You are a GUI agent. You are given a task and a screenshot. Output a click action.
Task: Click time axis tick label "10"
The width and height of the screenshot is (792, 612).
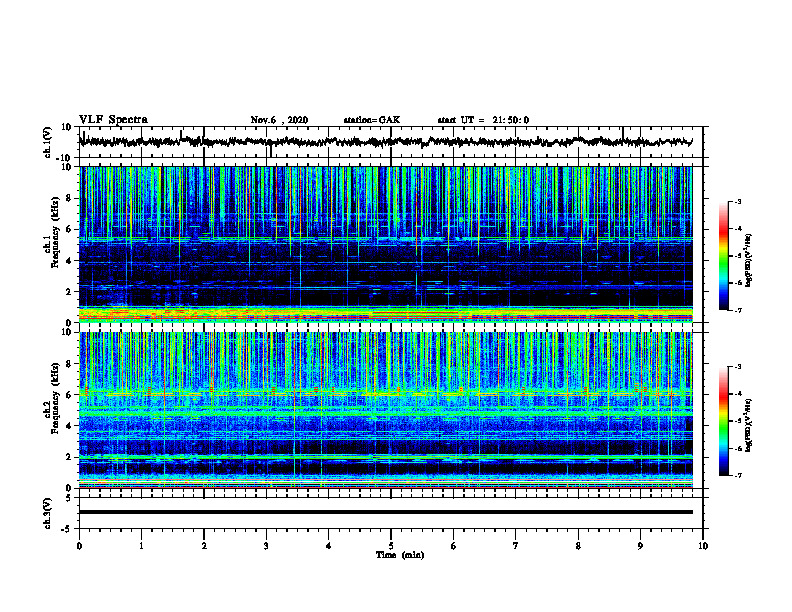tap(703, 546)
